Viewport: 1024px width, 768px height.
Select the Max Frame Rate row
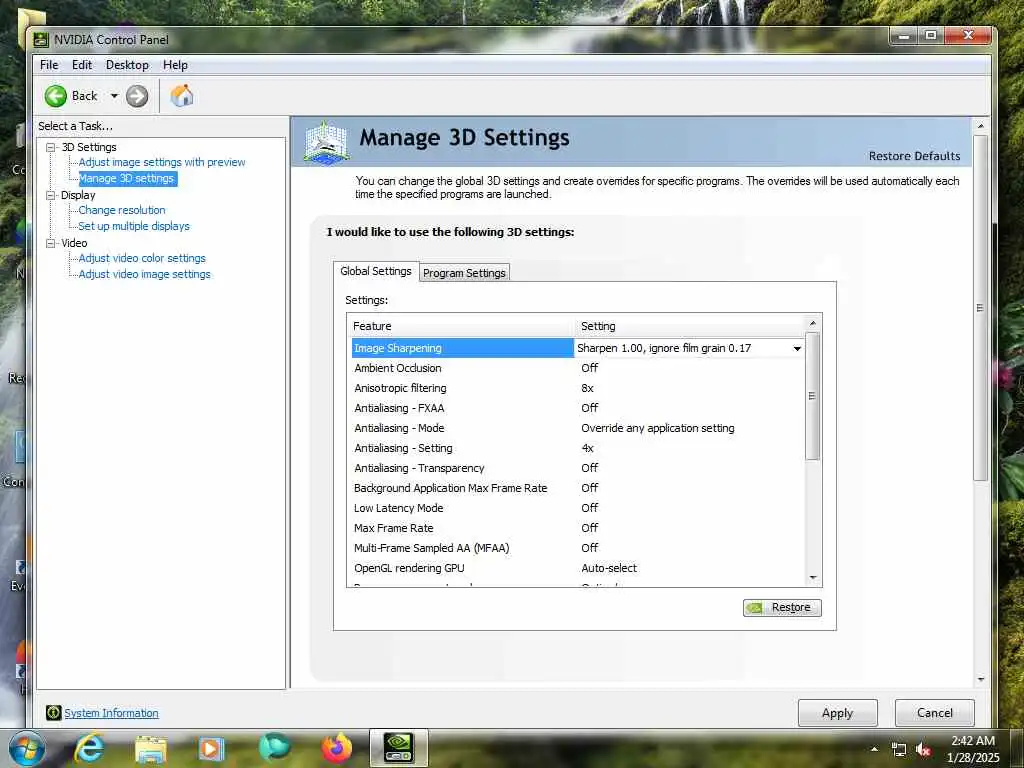pyautogui.click(x=577, y=528)
